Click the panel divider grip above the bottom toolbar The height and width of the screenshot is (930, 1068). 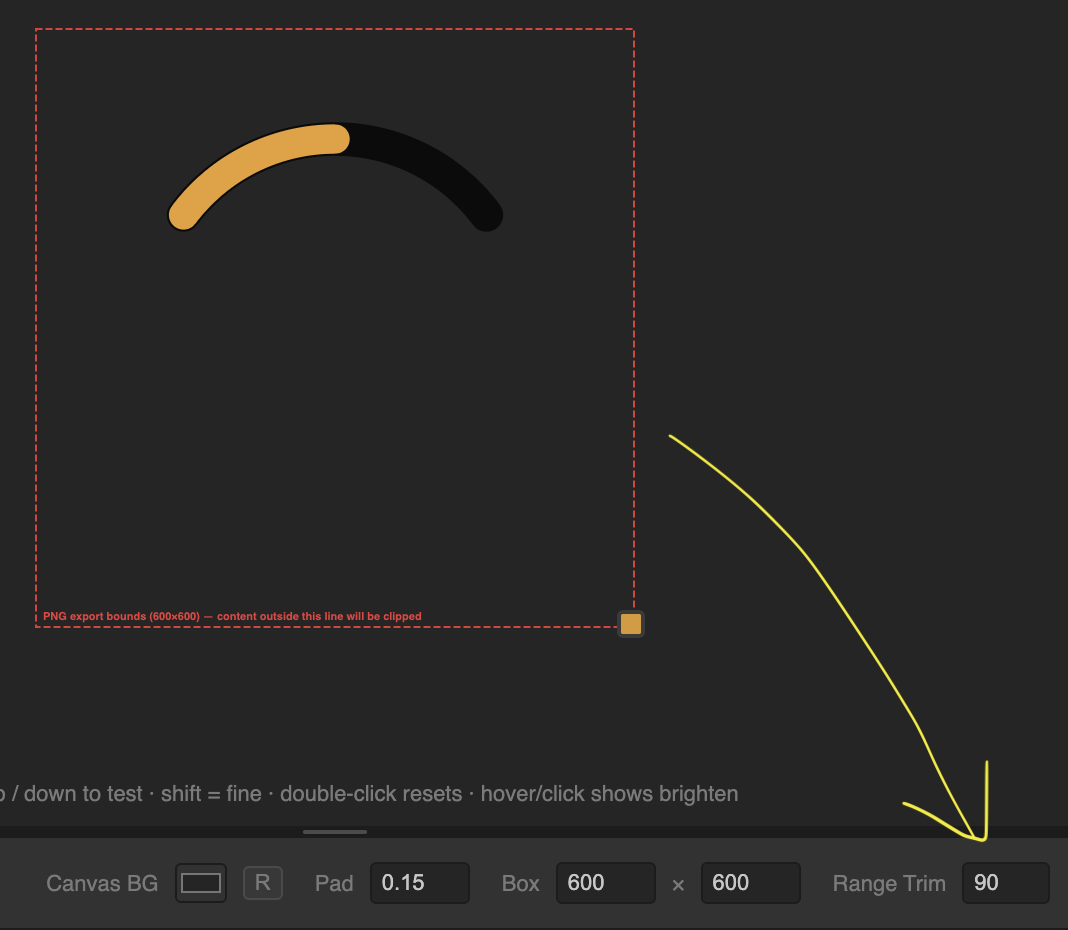[x=335, y=832]
